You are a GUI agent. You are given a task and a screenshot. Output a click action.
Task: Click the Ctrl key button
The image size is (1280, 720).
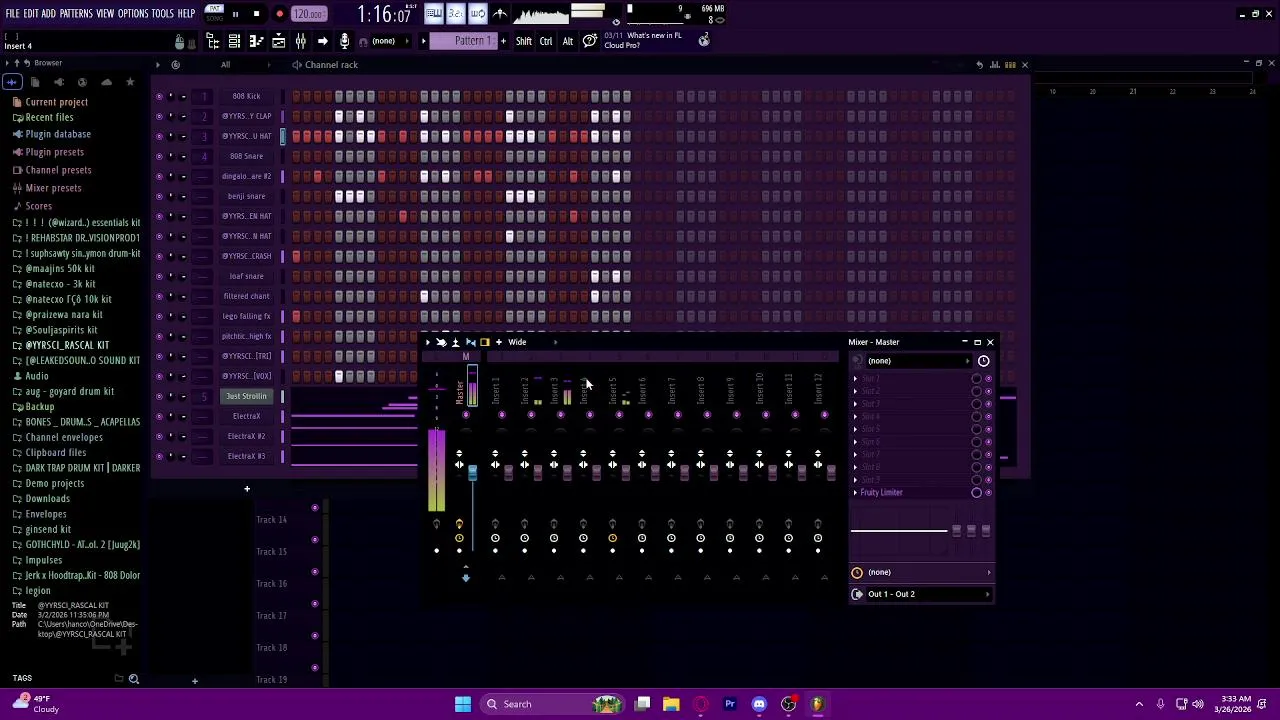pyautogui.click(x=546, y=41)
